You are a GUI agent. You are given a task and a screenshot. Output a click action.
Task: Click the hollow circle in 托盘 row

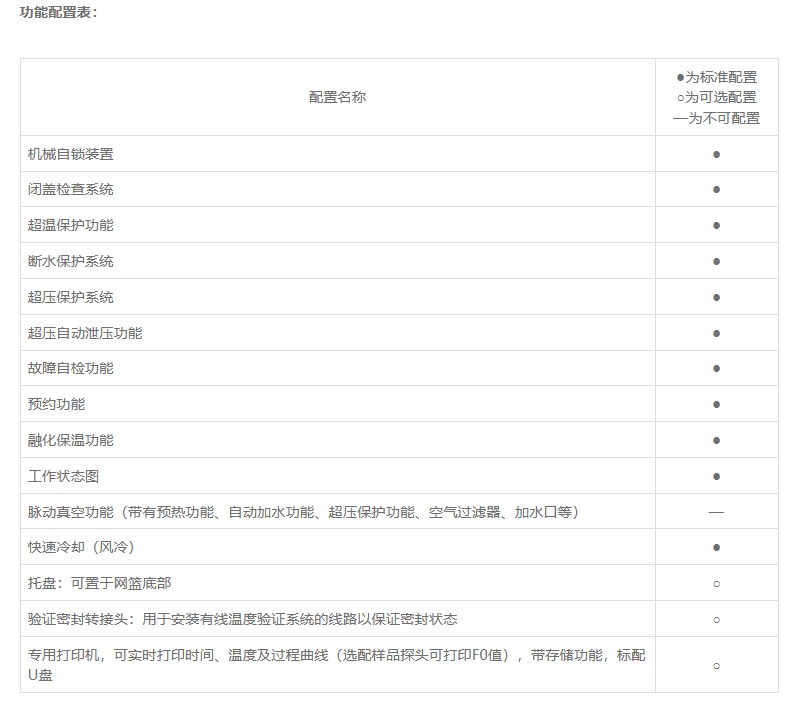(x=716, y=583)
